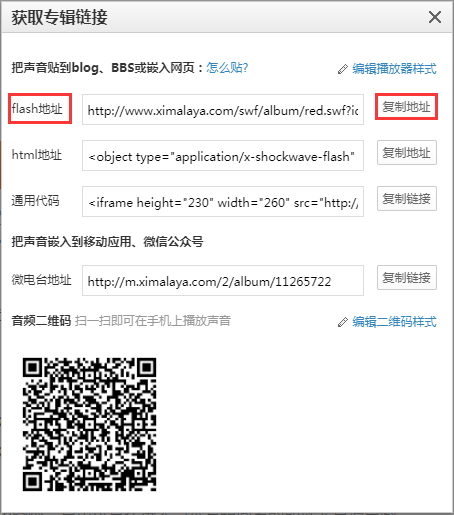This screenshot has height=515, width=454.
Task: Select the flash地址 URL text field
Action: click(223, 110)
